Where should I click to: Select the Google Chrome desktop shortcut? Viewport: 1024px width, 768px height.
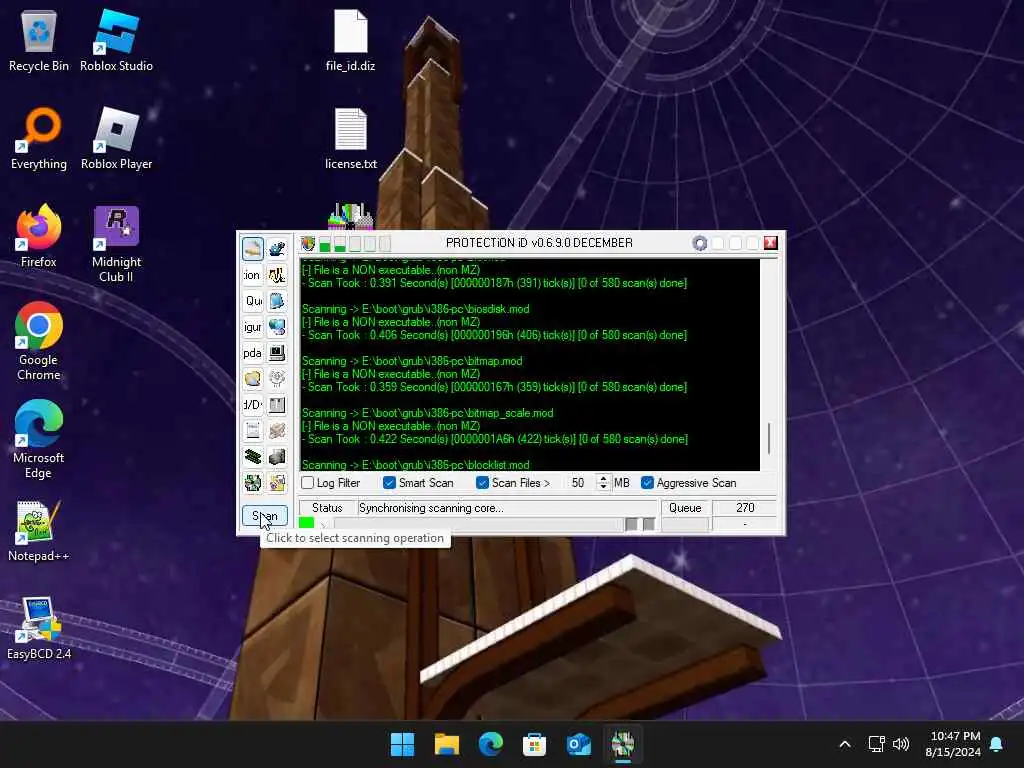coord(39,341)
